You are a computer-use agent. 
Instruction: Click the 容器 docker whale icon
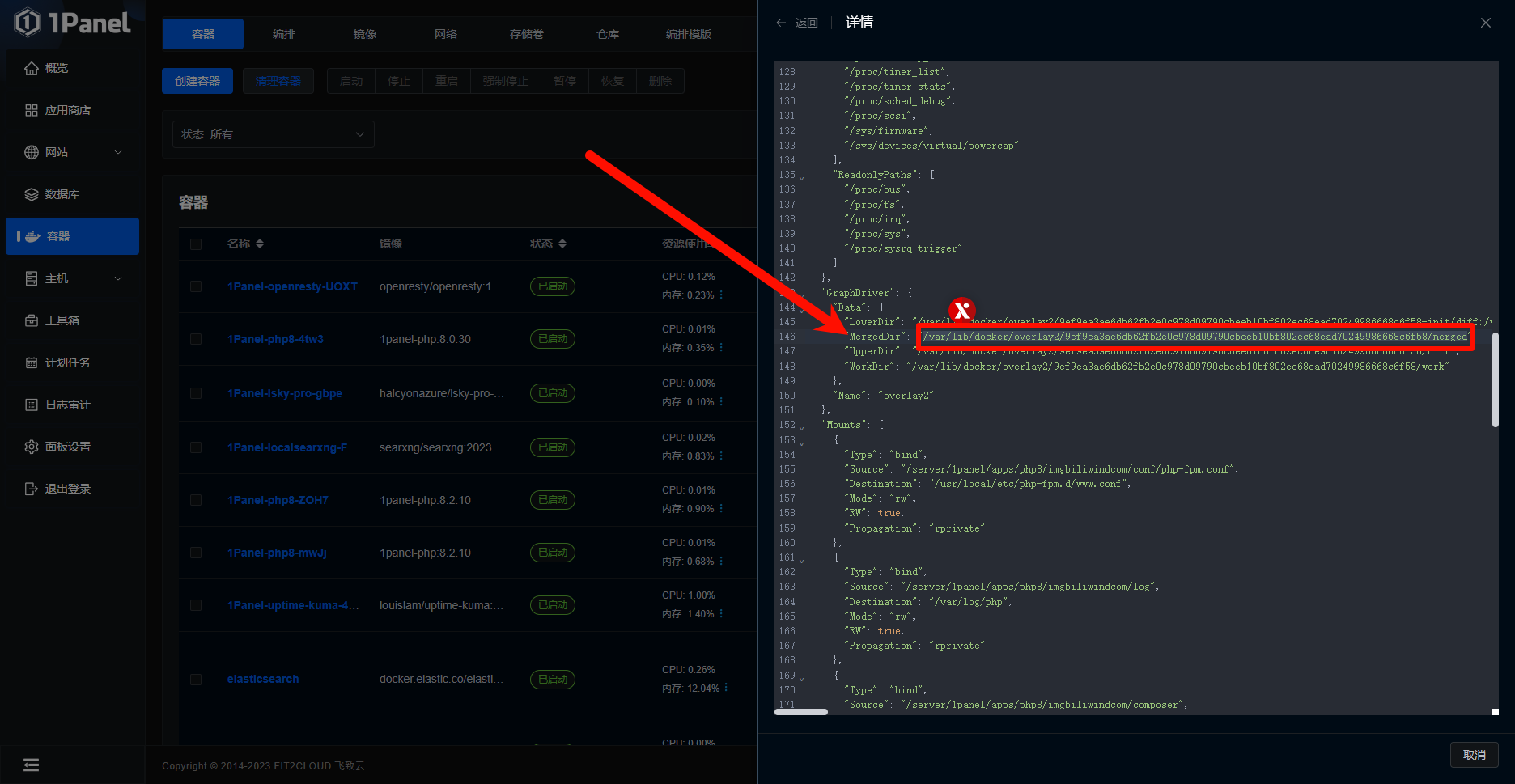coord(33,236)
